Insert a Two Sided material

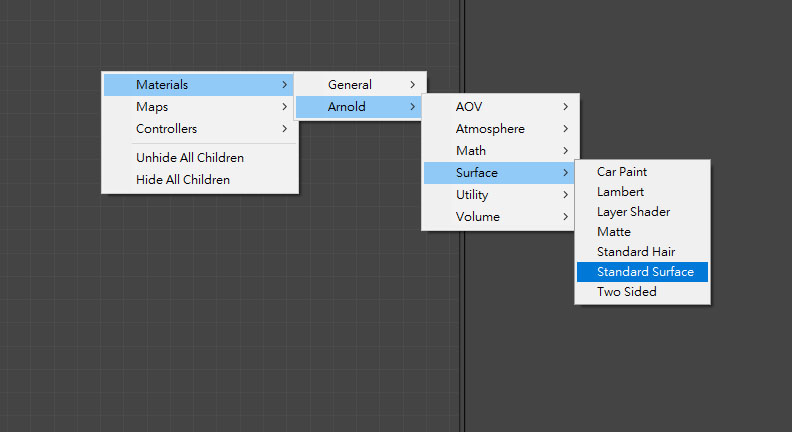627,292
